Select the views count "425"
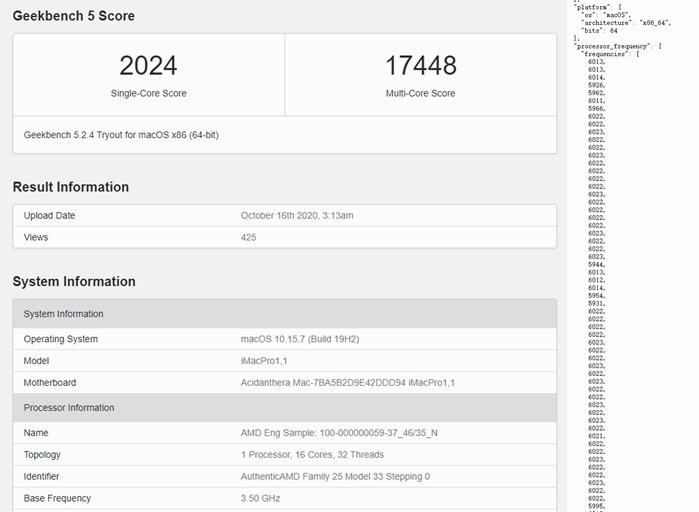 248,238
